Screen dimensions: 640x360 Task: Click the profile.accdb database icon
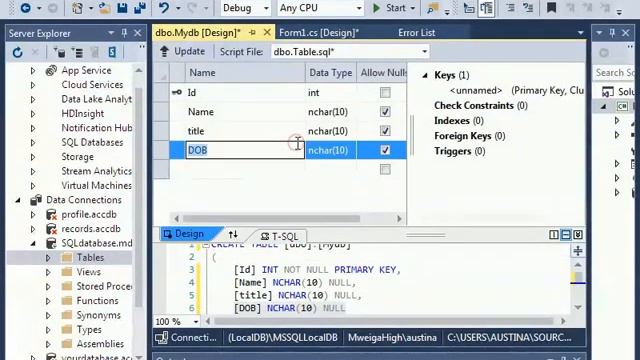pyautogui.click(x=51, y=214)
